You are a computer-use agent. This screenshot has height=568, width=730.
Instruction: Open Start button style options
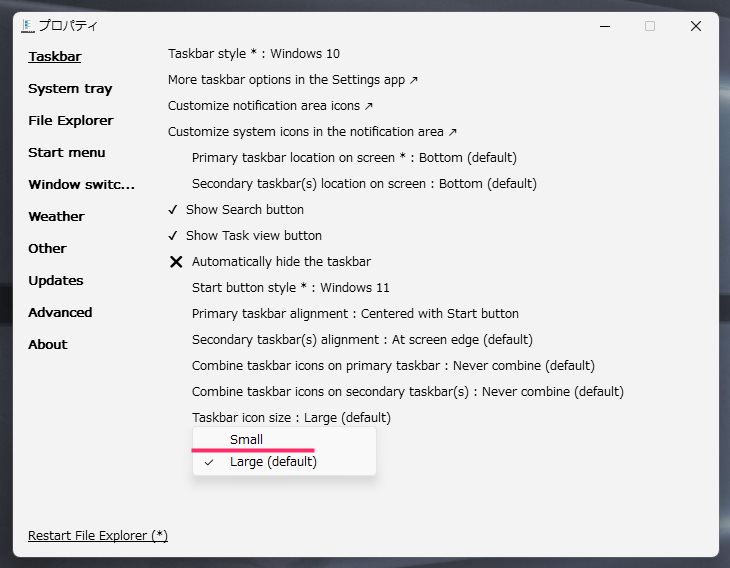click(x=291, y=287)
